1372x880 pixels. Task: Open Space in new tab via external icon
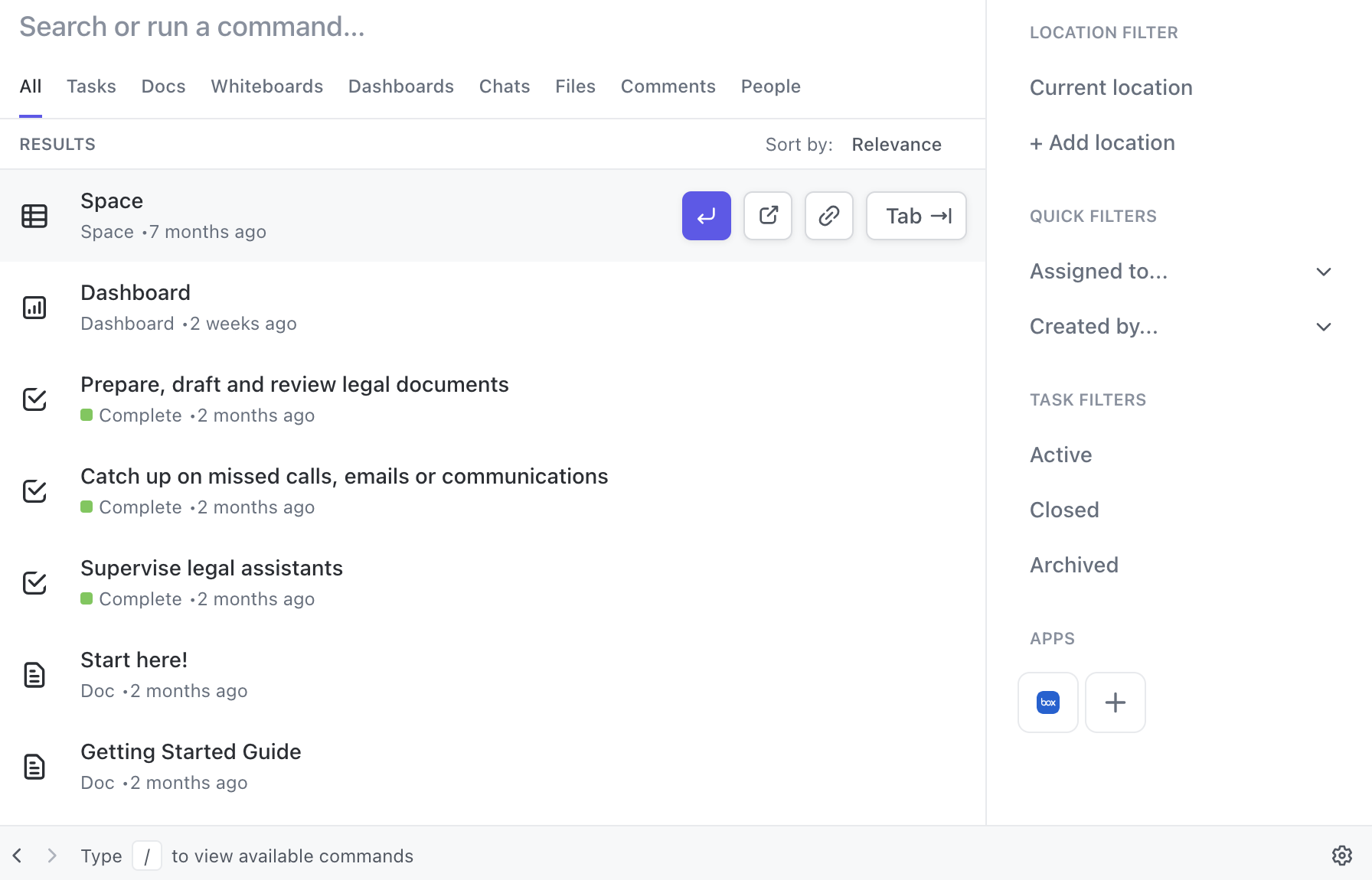(x=767, y=216)
